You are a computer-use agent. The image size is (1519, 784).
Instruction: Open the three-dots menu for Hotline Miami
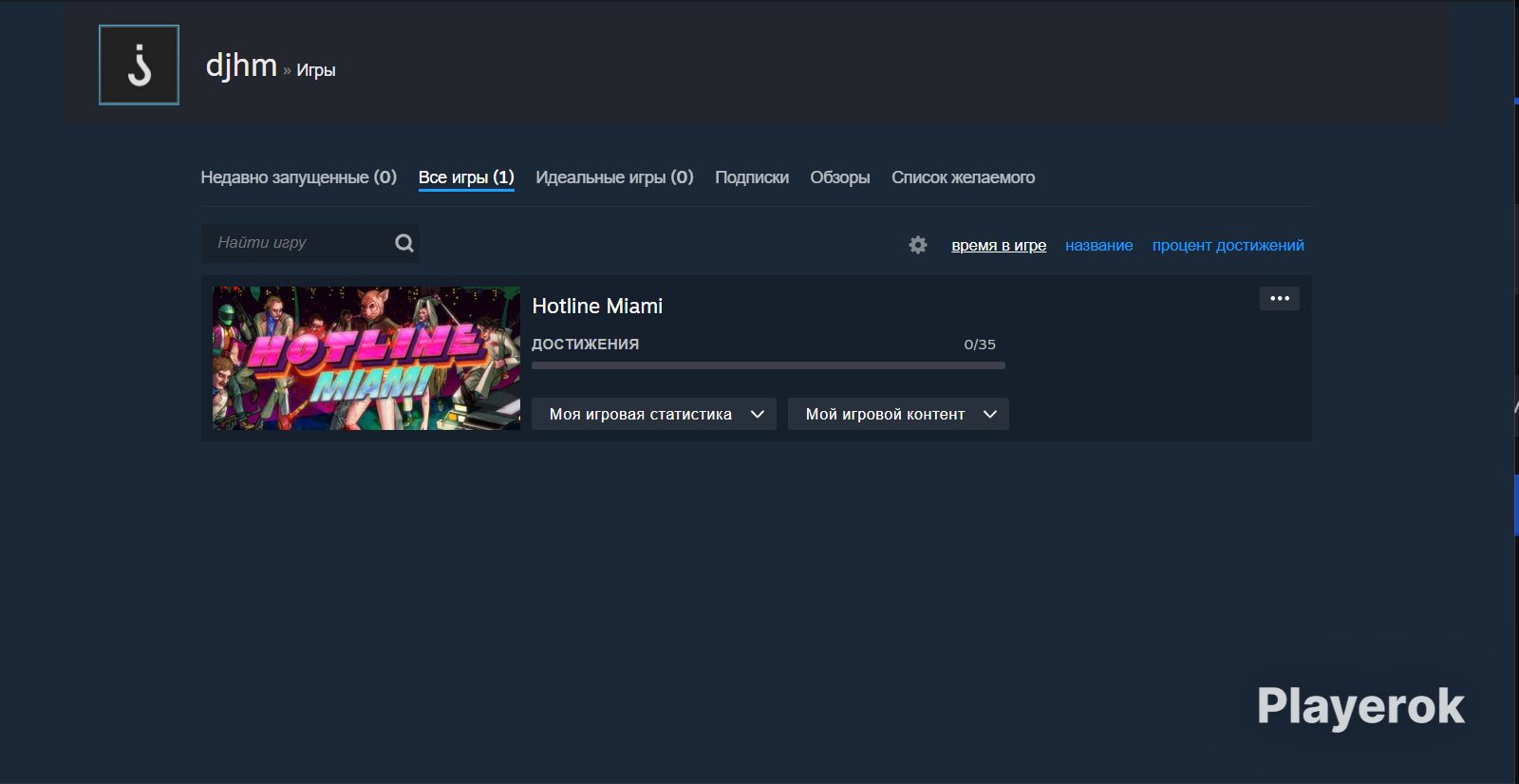[x=1280, y=298]
